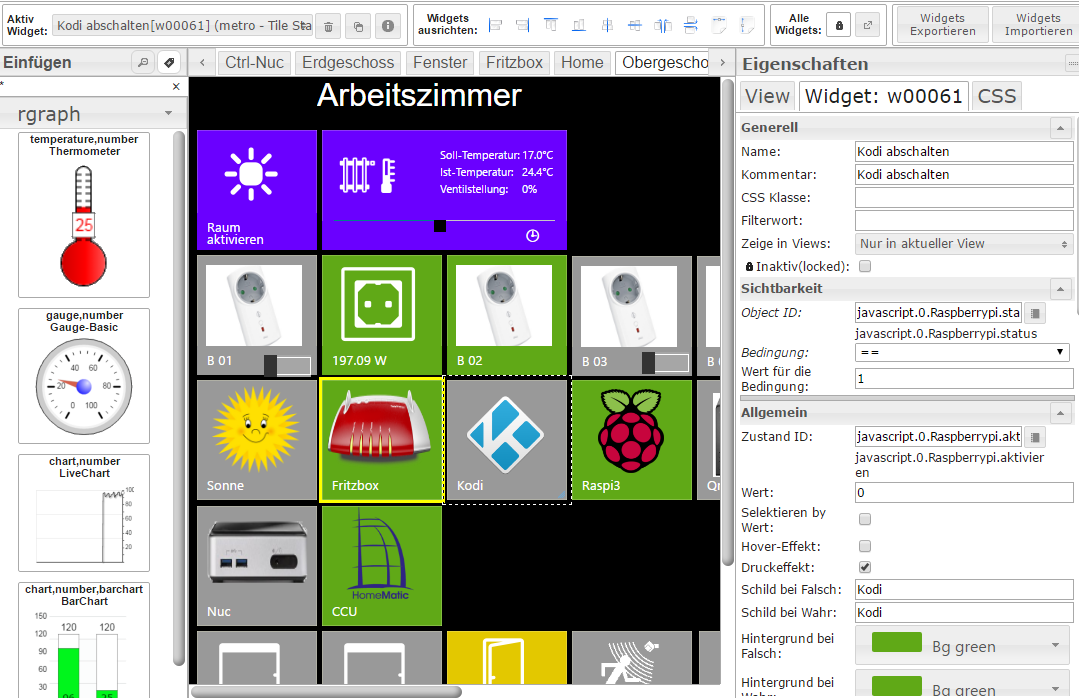Click the Raum aktivieren sun tile
The image size is (1079, 698).
[257, 188]
